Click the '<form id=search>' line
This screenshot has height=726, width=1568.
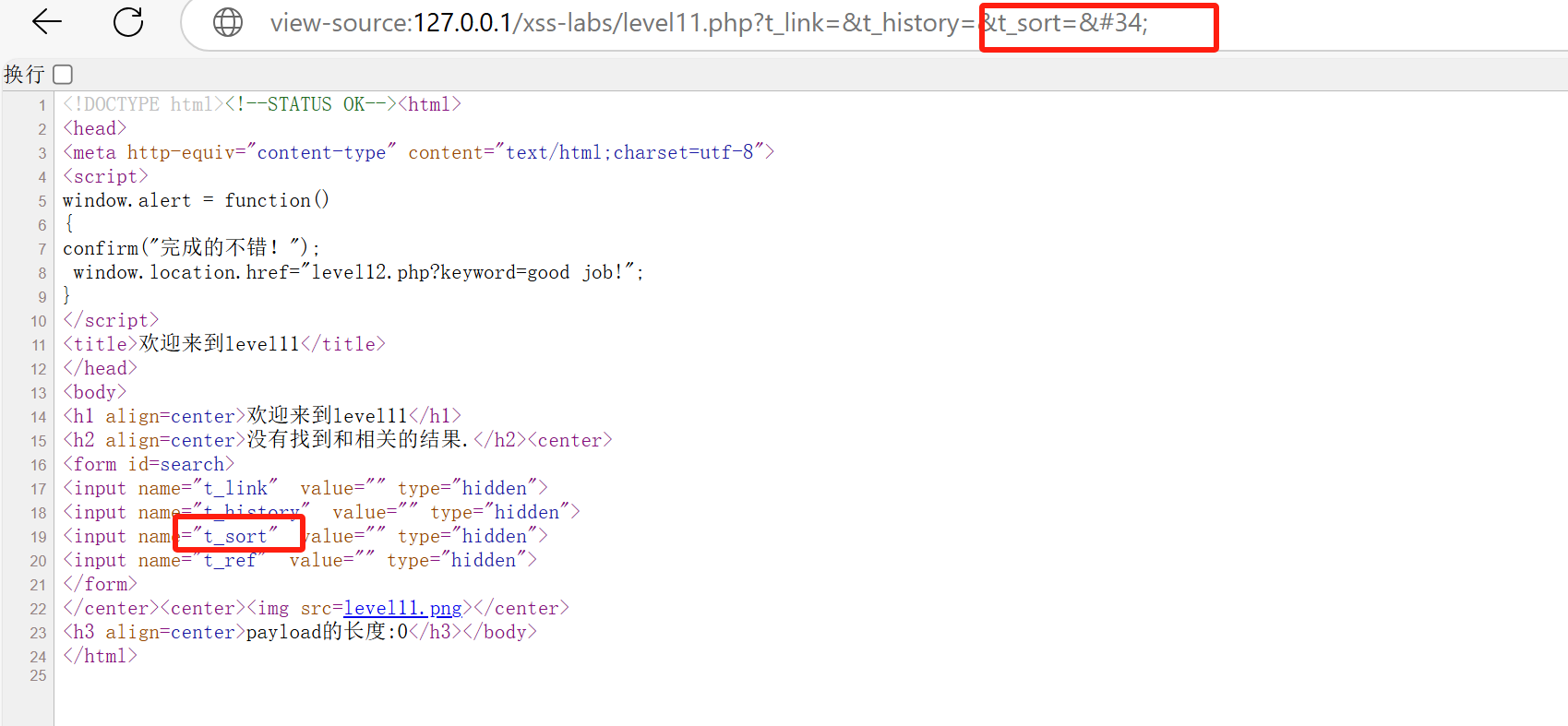(149, 464)
